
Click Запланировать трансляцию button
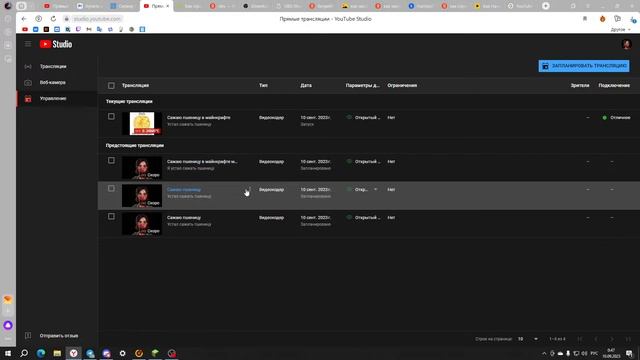[x=584, y=66]
